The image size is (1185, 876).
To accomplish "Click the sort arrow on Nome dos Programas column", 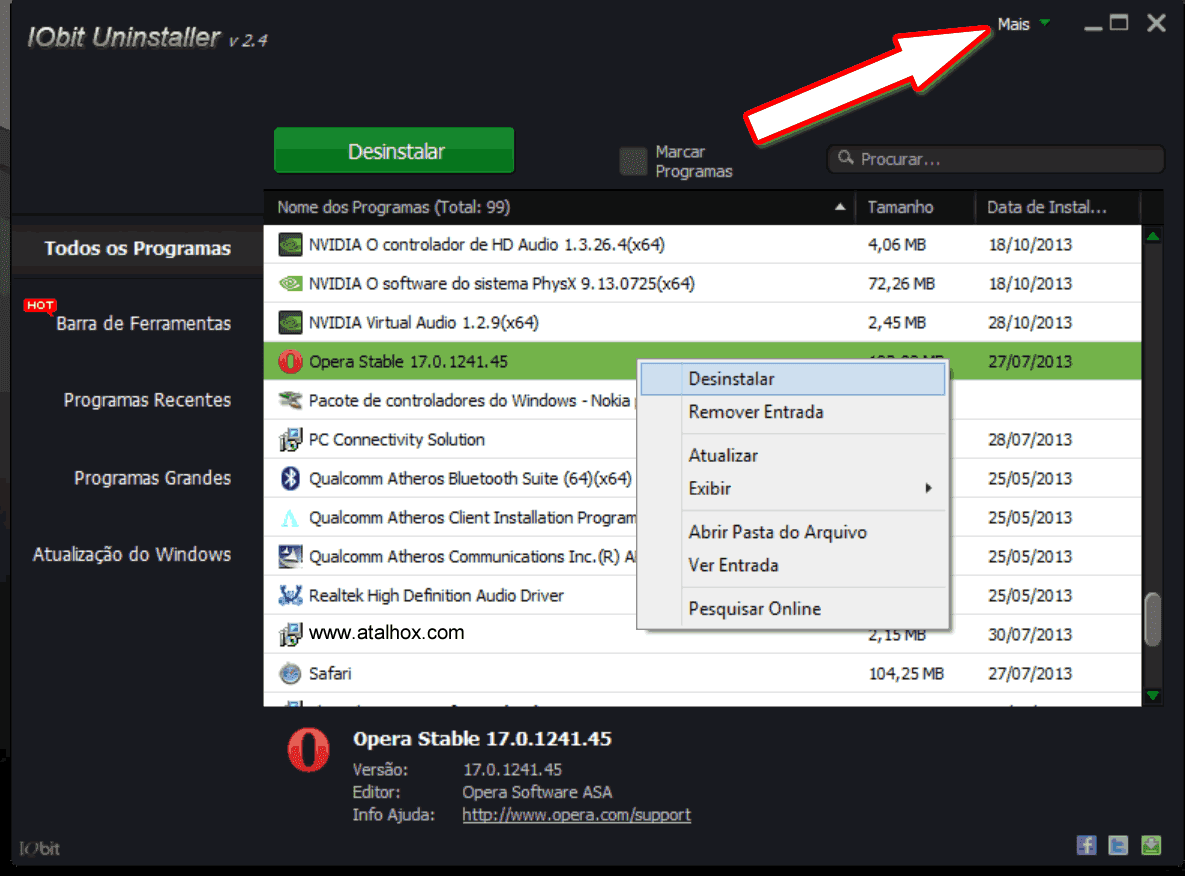I will 839,207.
